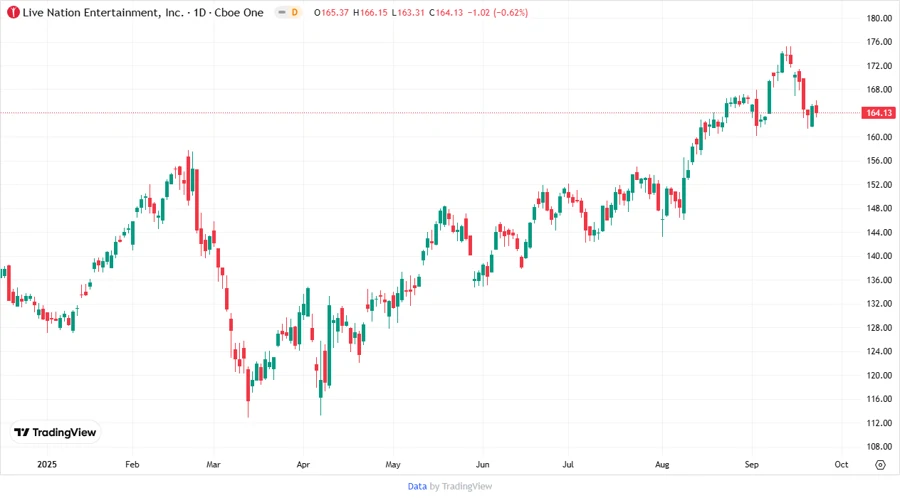Click the Mar label on time axis
Screen dimensions: 900x498
[214, 465]
